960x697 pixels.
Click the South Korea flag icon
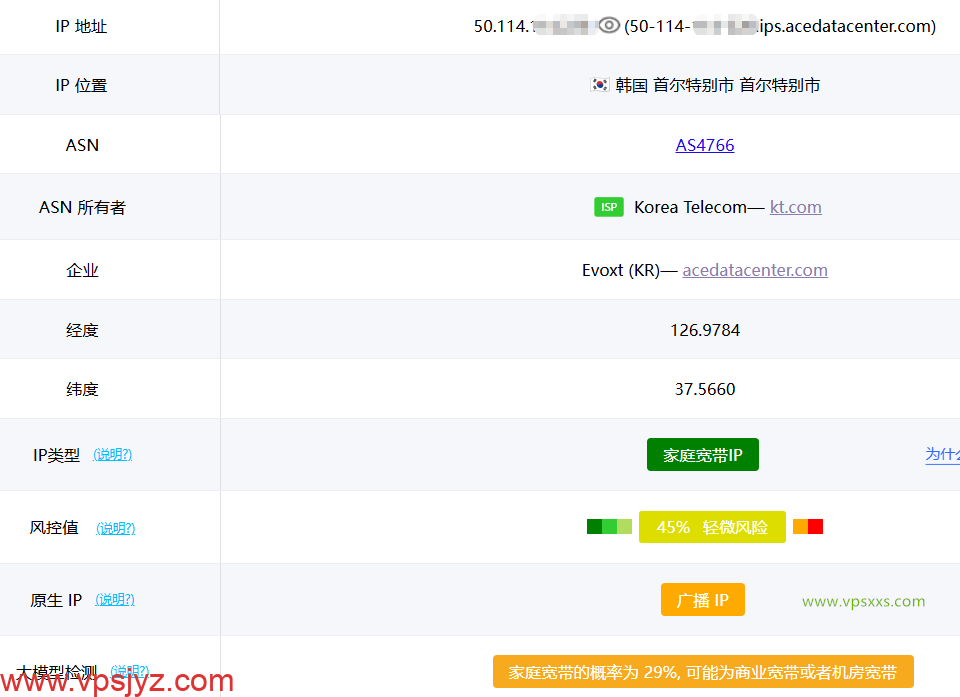tap(599, 85)
